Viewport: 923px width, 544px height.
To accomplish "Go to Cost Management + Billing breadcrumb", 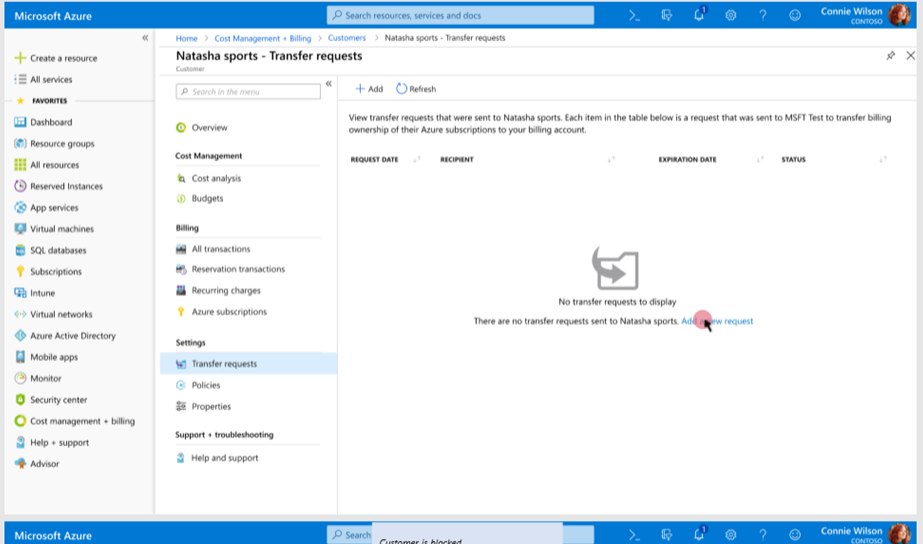I will point(263,38).
